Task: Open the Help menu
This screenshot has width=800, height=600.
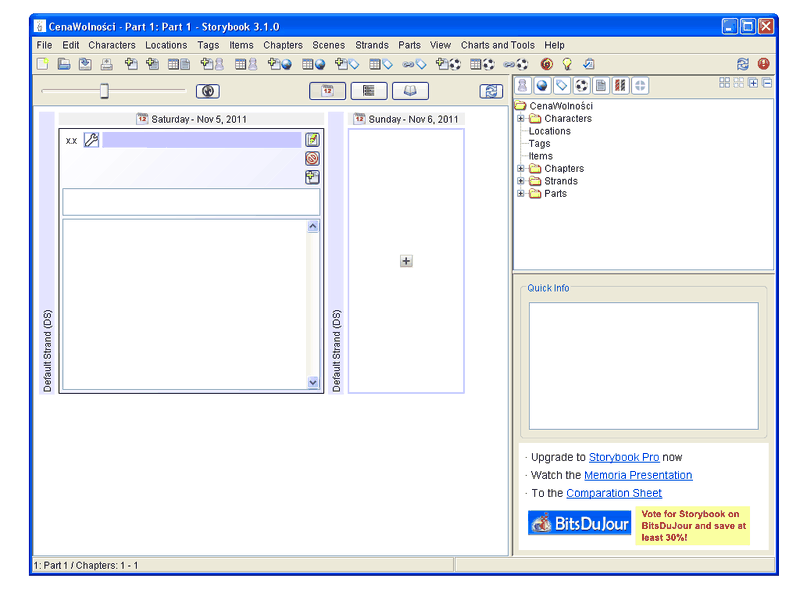Action: point(554,45)
